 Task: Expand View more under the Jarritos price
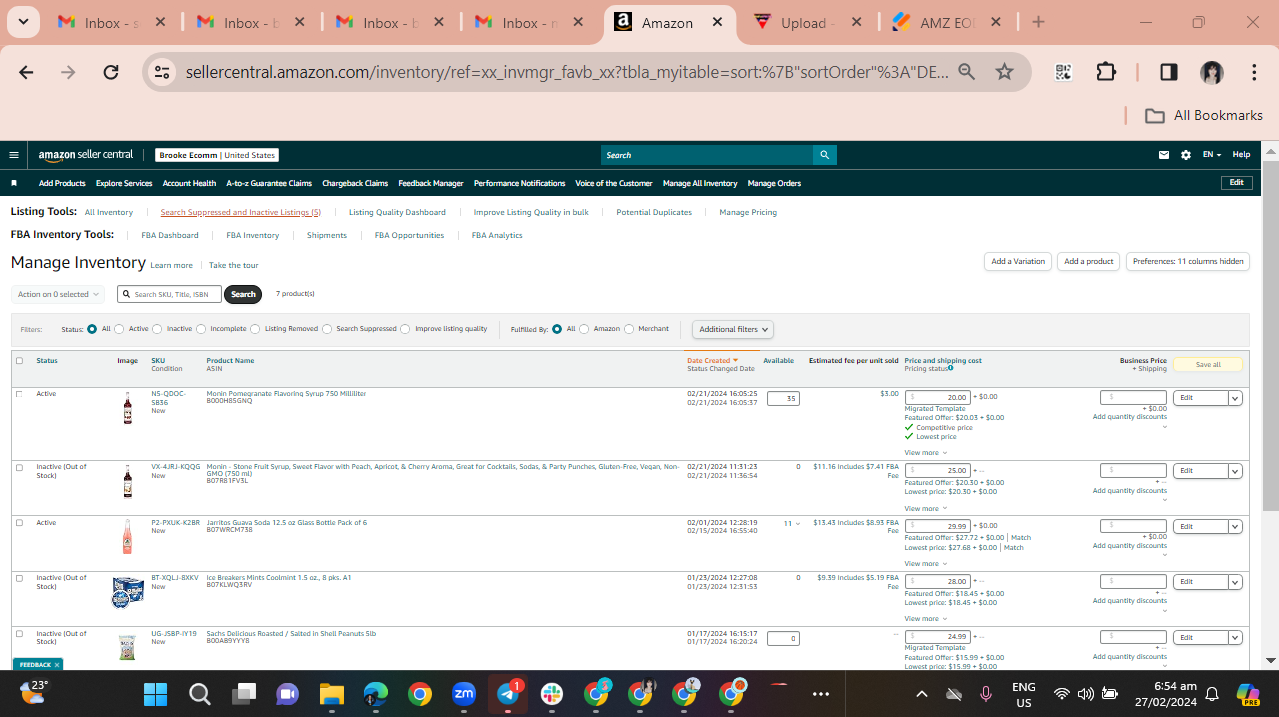click(925, 564)
